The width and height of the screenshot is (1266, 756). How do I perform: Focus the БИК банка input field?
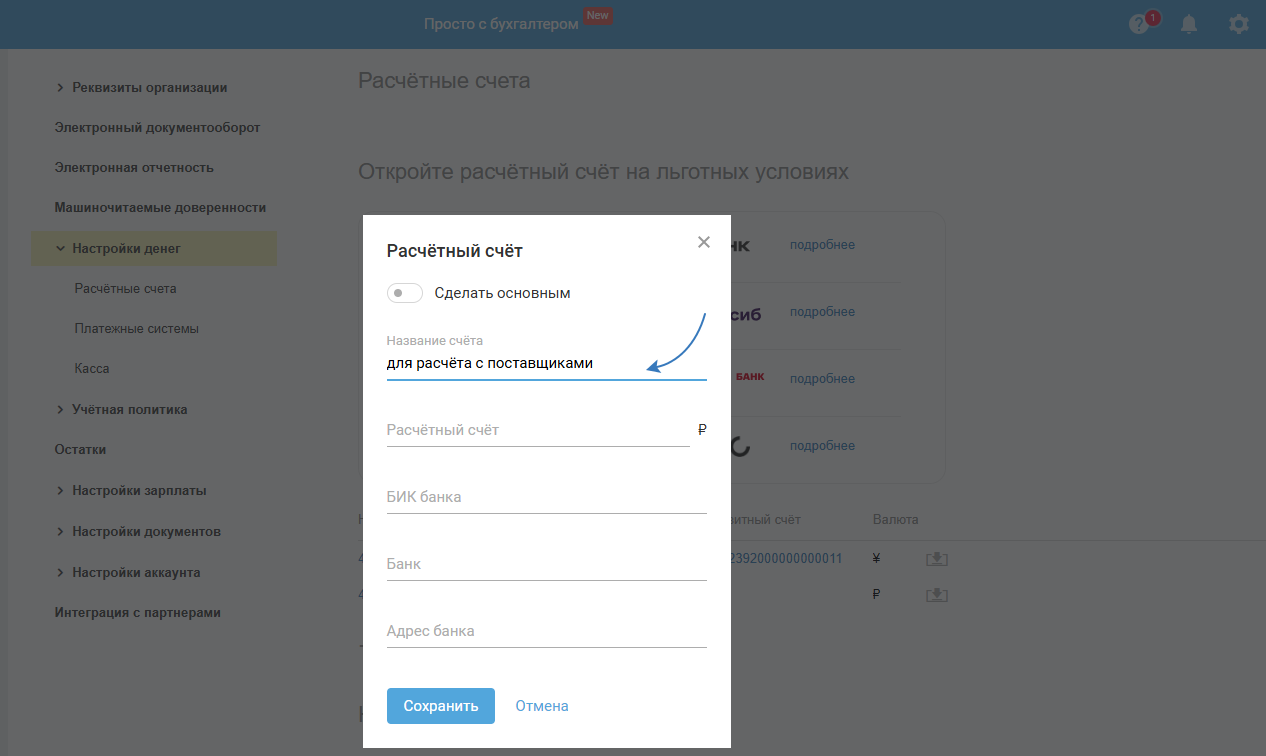pos(546,498)
